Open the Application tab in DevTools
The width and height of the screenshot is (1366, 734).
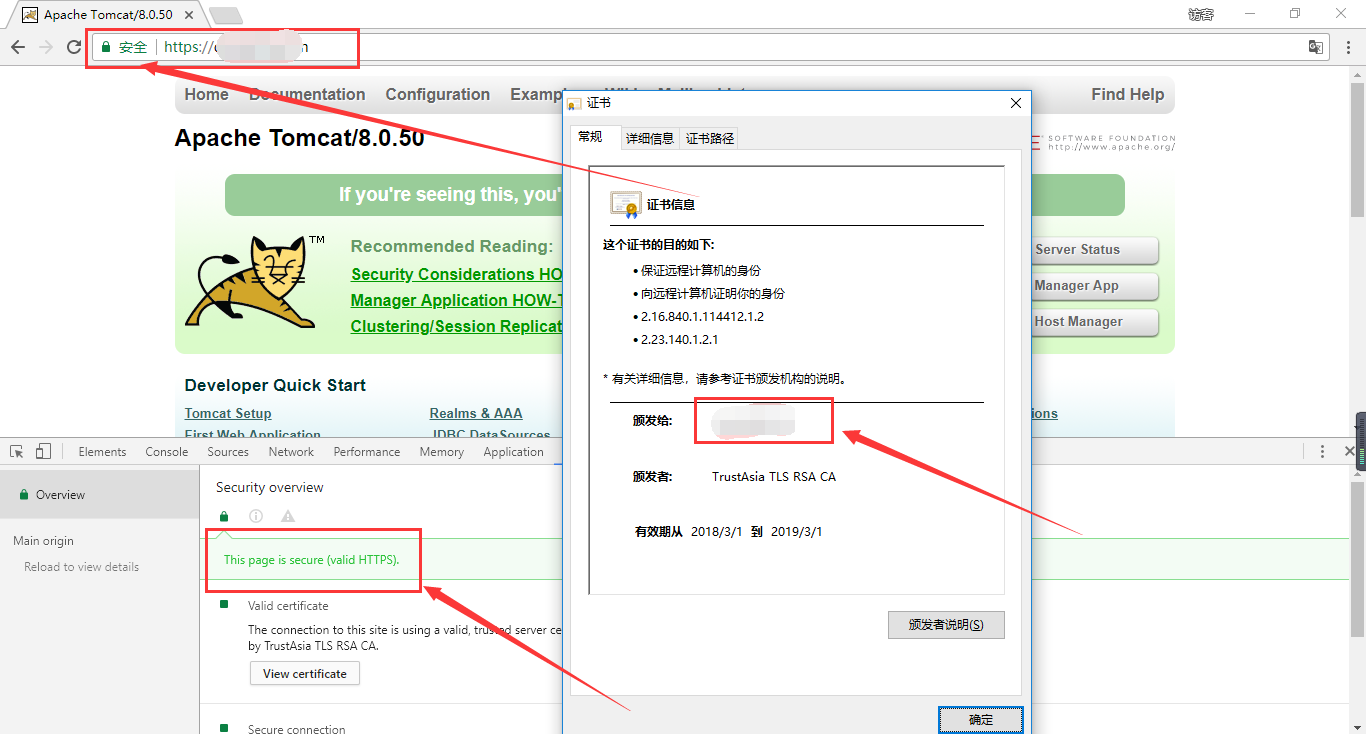coord(514,452)
